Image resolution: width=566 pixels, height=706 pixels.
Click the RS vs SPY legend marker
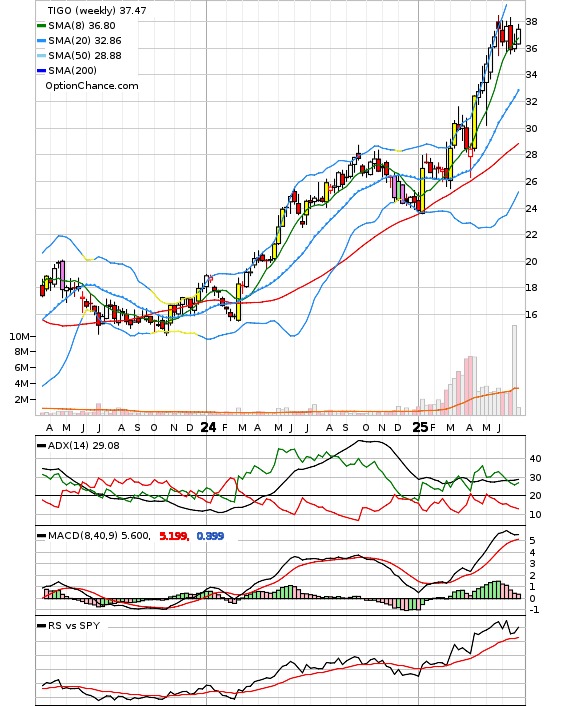coord(41,626)
